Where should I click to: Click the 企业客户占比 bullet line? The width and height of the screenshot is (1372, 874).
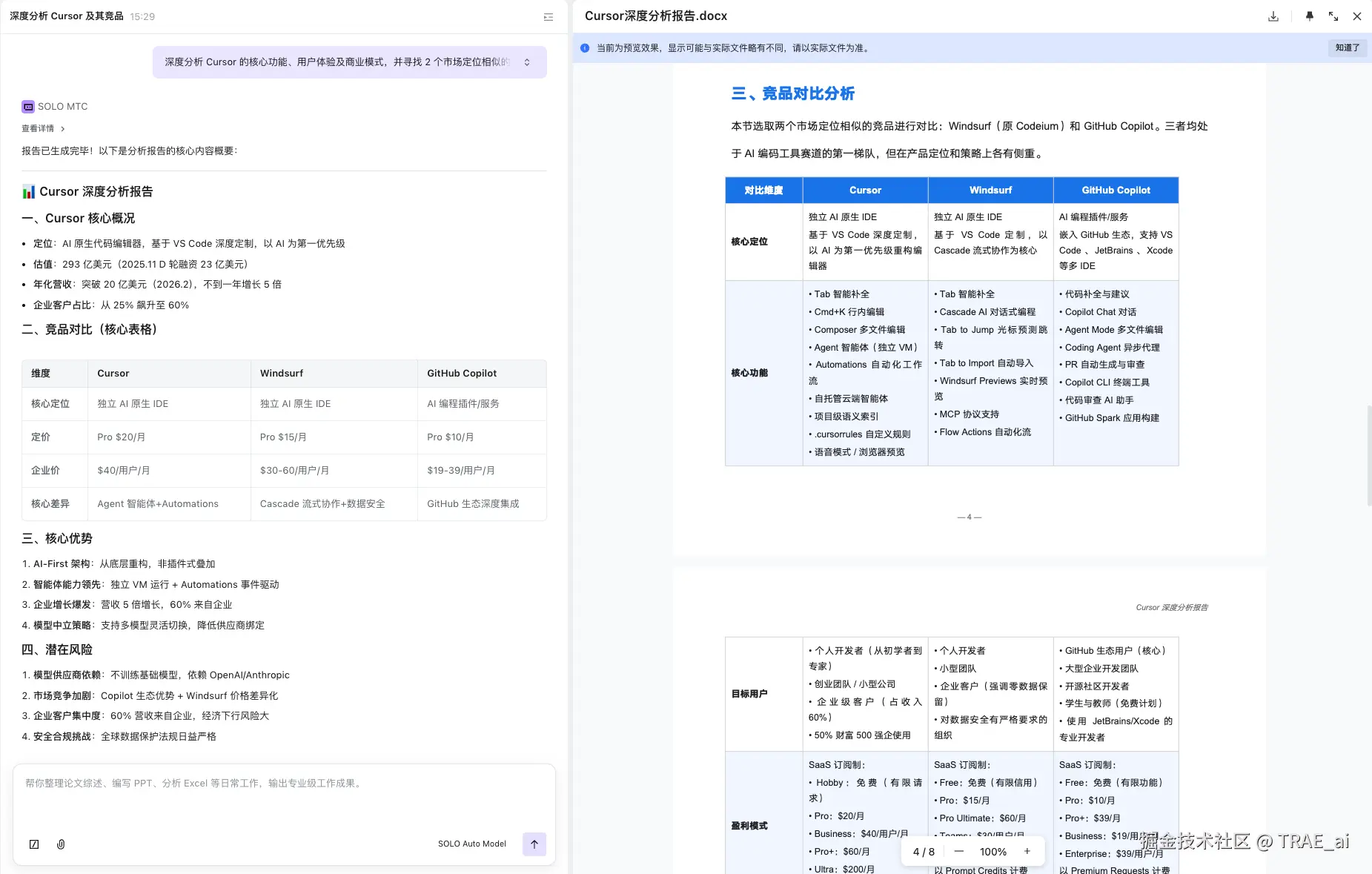(x=111, y=305)
